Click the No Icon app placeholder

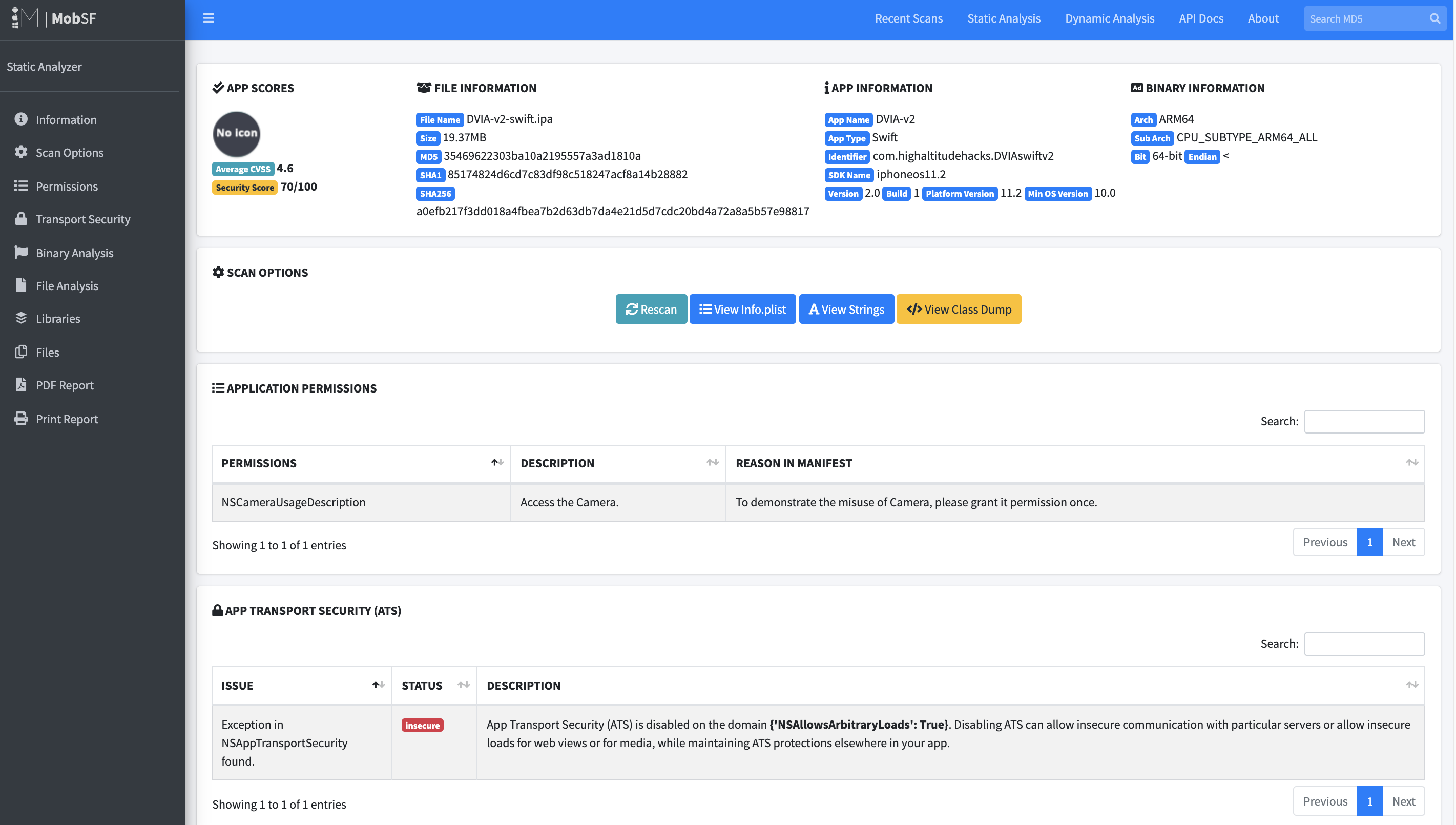(236, 134)
